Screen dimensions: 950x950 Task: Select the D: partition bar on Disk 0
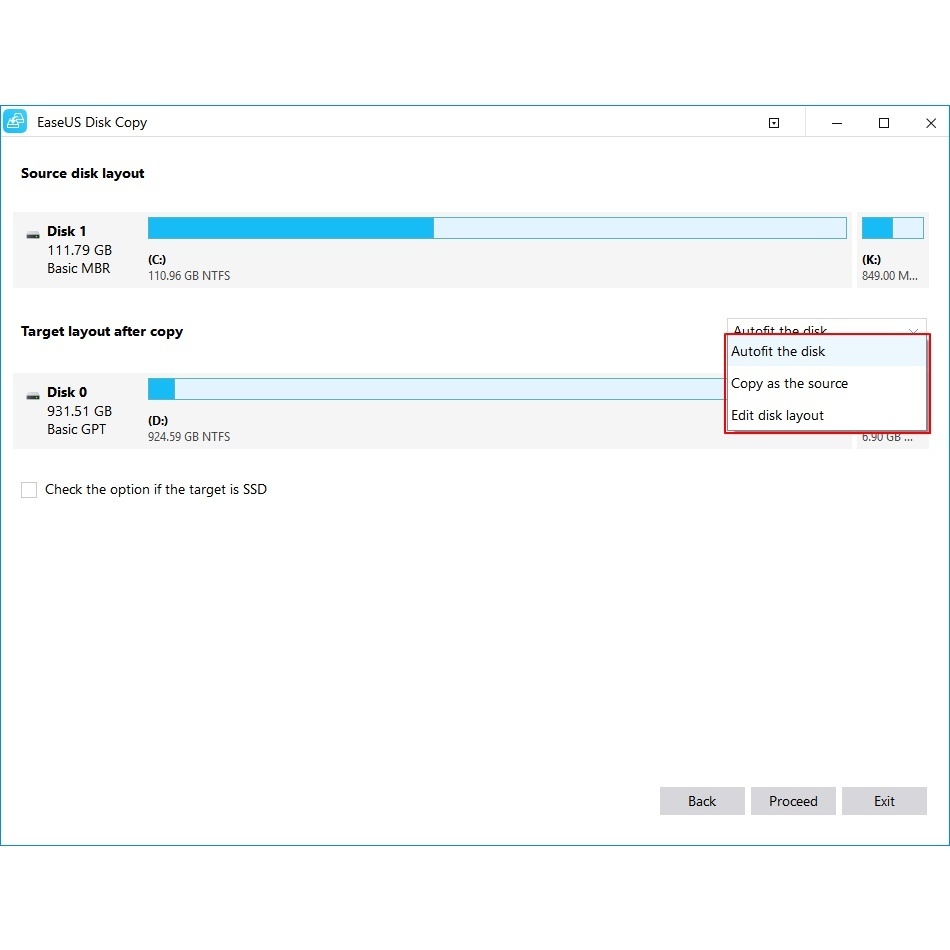point(436,389)
